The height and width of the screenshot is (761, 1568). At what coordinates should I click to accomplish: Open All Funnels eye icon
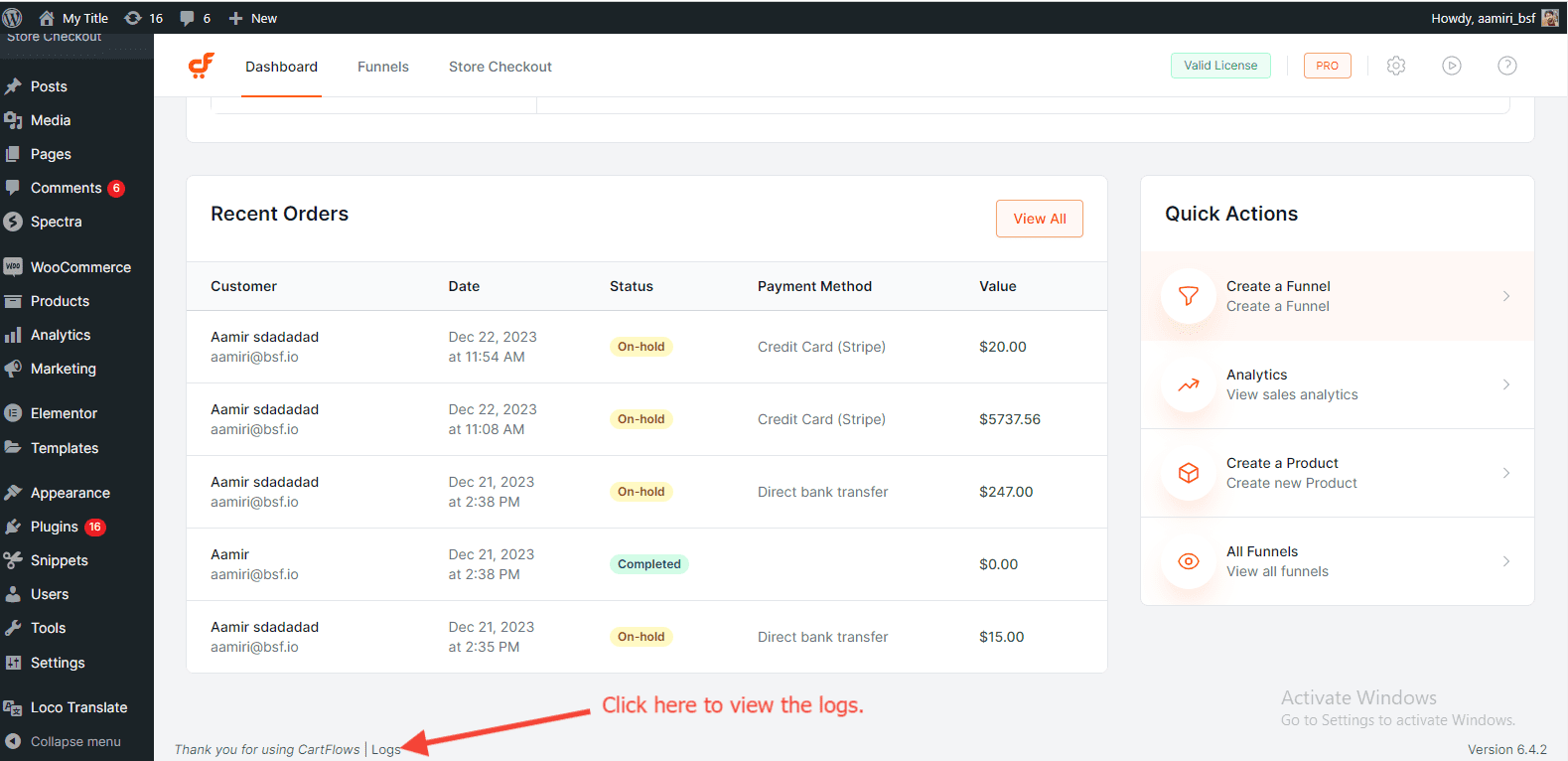pos(1189,561)
